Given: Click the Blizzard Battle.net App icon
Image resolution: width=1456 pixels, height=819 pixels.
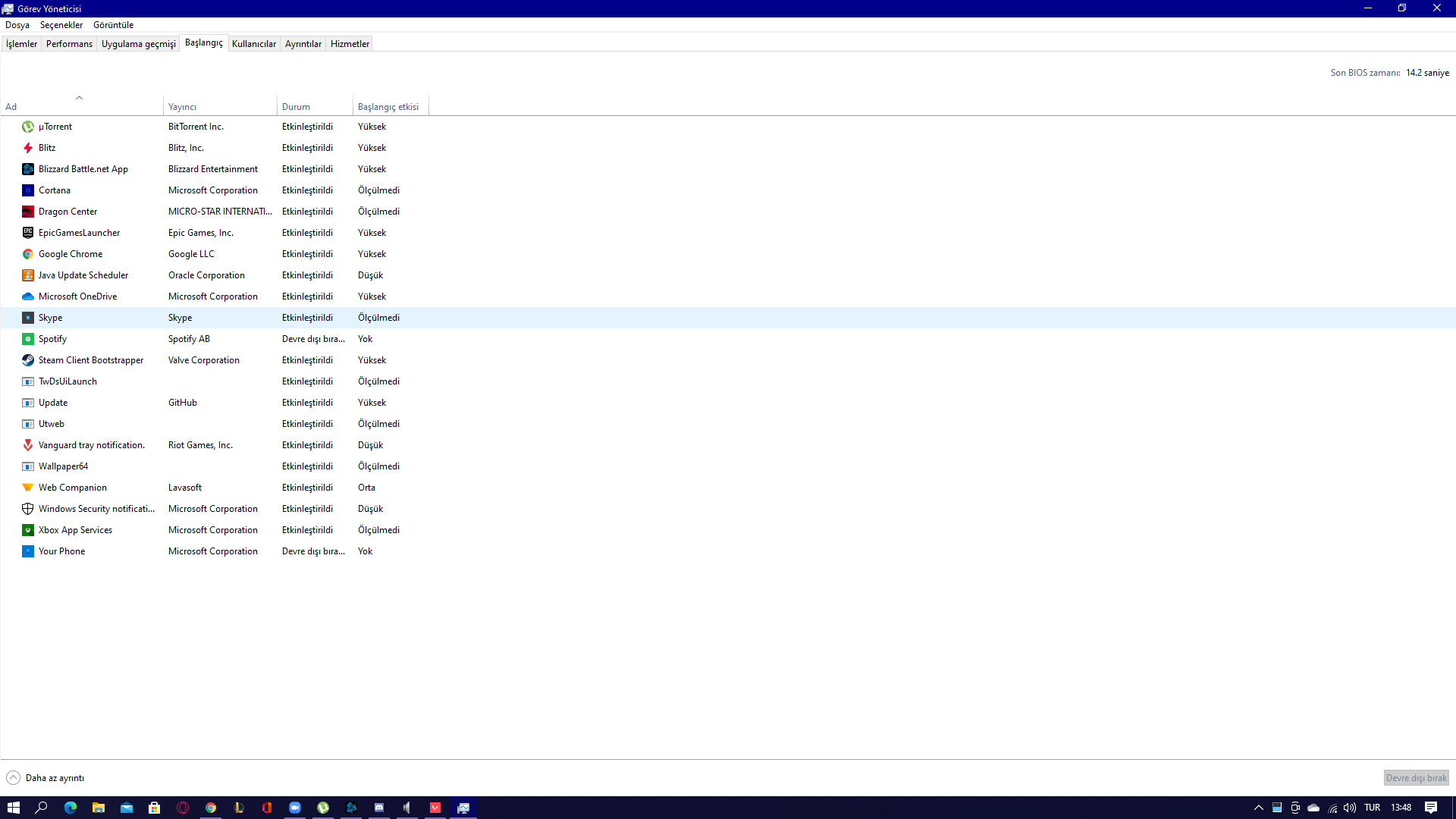Looking at the screenshot, I should click(28, 169).
